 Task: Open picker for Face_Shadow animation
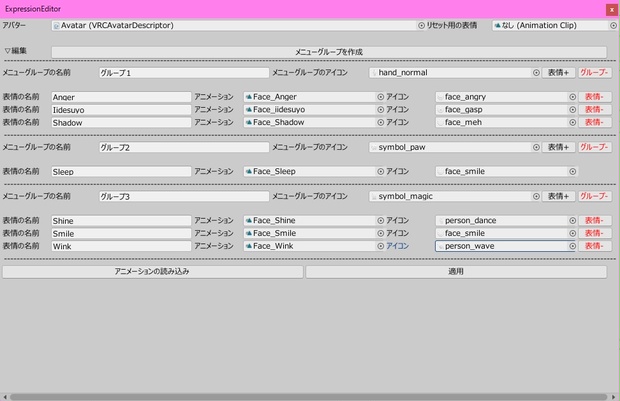pyautogui.click(x=380, y=123)
